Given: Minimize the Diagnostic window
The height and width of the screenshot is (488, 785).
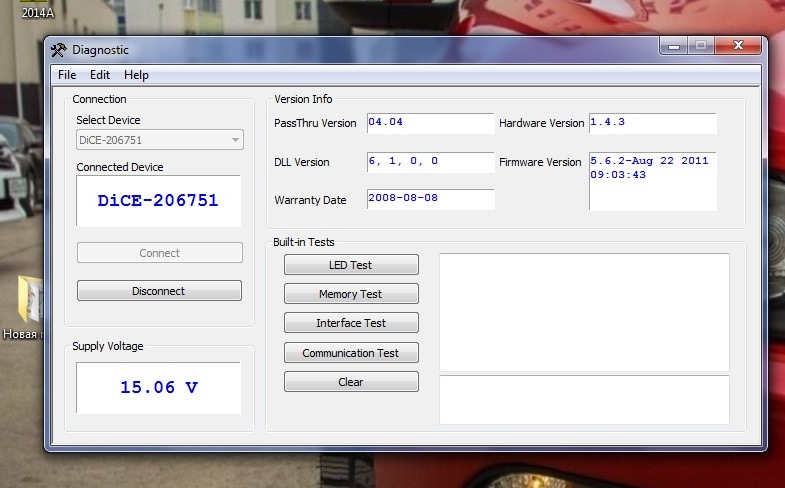Looking at the screenshot, I should coord(674,46).
